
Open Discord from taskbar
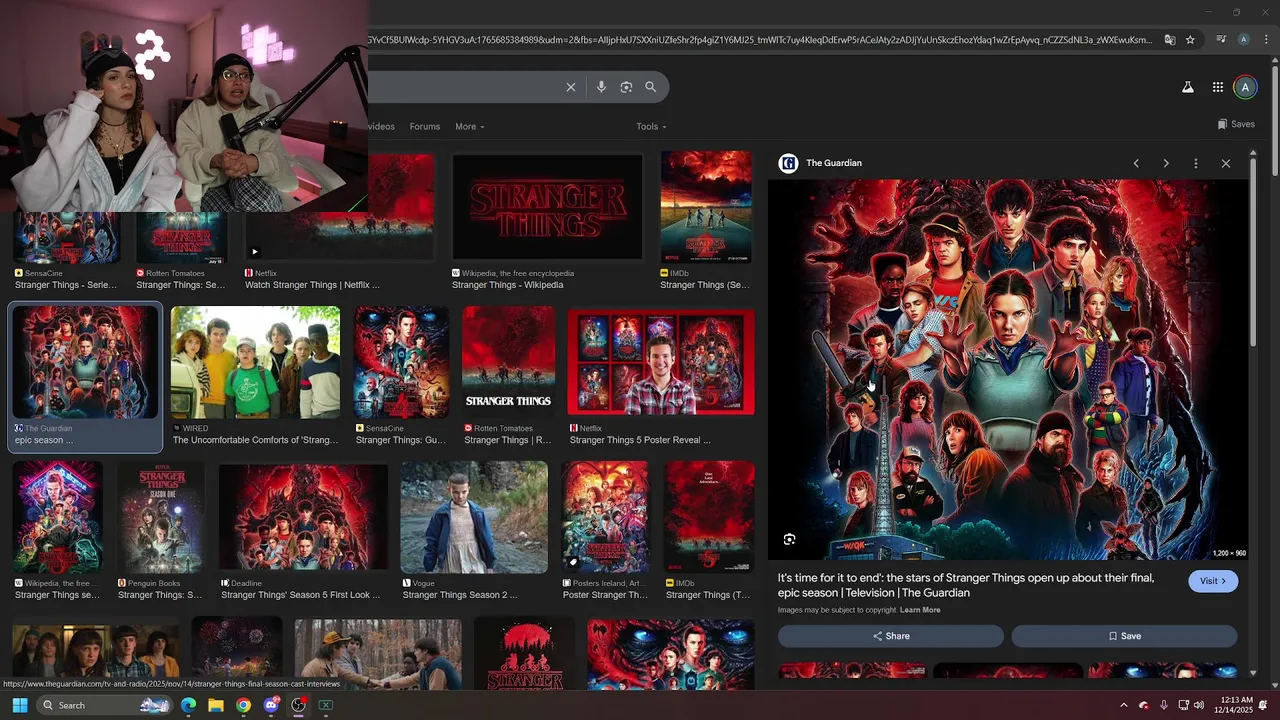point(271,705)
